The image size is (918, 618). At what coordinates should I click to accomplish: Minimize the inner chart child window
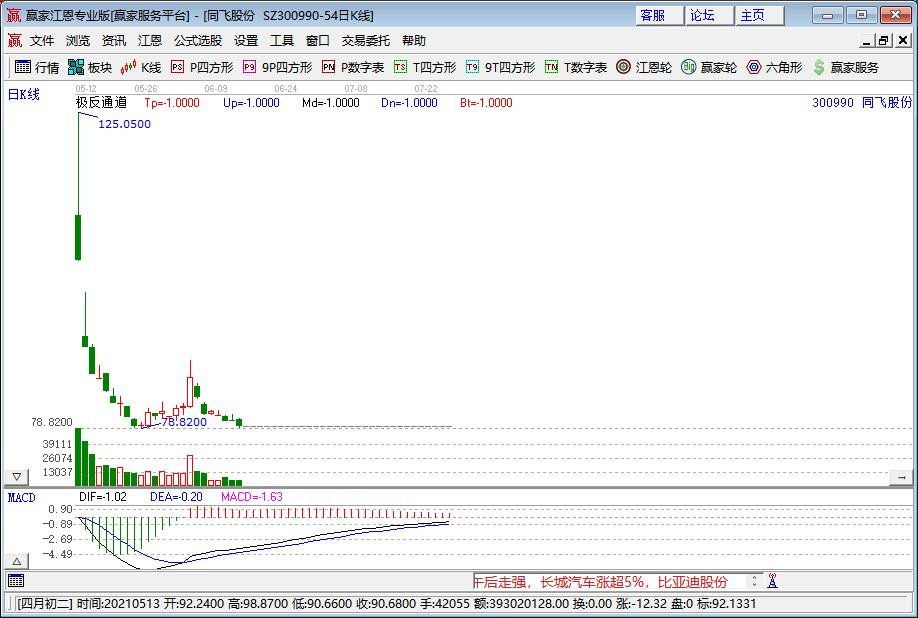click(867, 40)
